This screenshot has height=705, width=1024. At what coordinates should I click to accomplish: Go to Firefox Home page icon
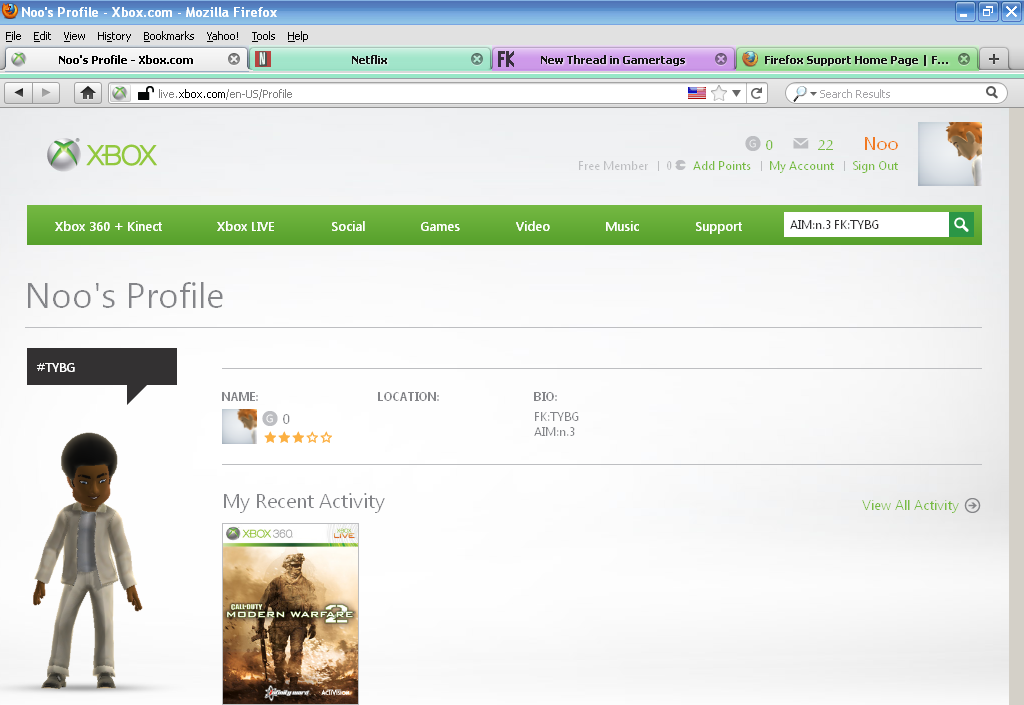tap(88, 93)
